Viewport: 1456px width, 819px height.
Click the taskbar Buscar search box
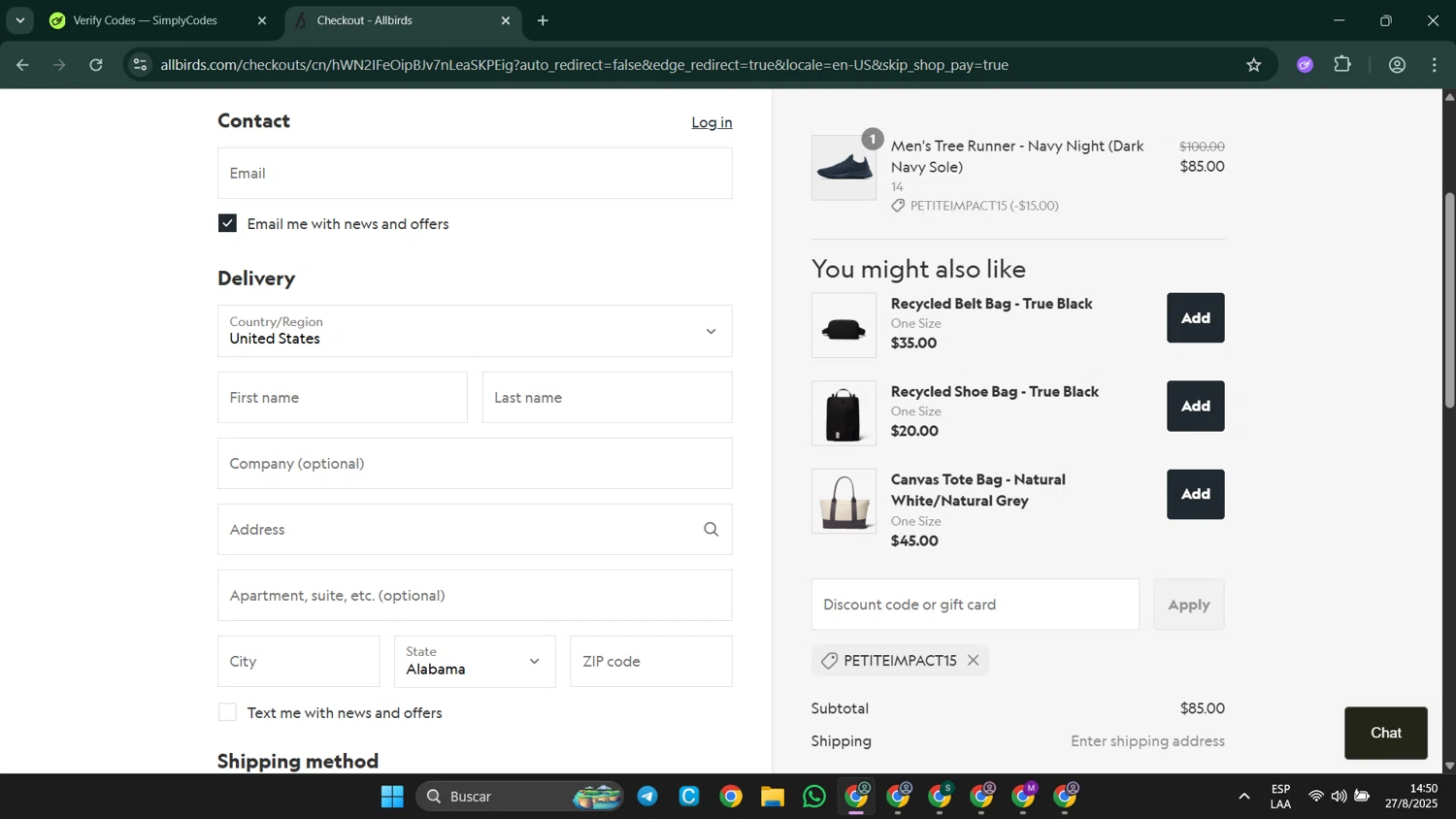pos(520,797)
